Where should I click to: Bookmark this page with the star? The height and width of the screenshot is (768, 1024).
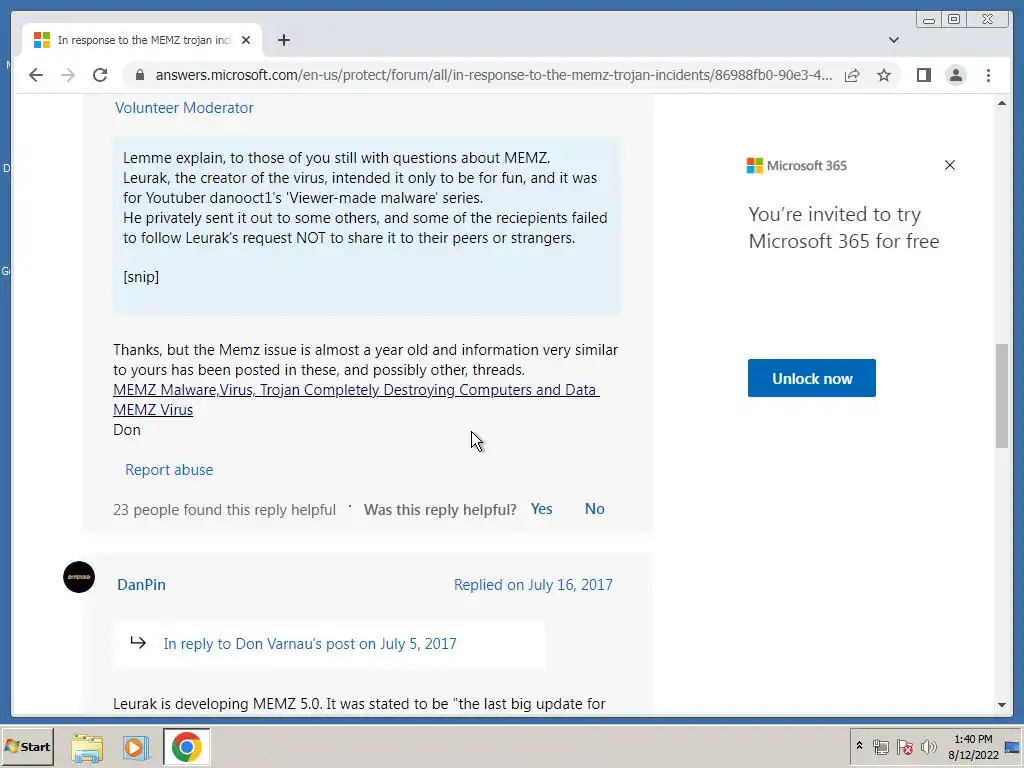pos(884,75)
